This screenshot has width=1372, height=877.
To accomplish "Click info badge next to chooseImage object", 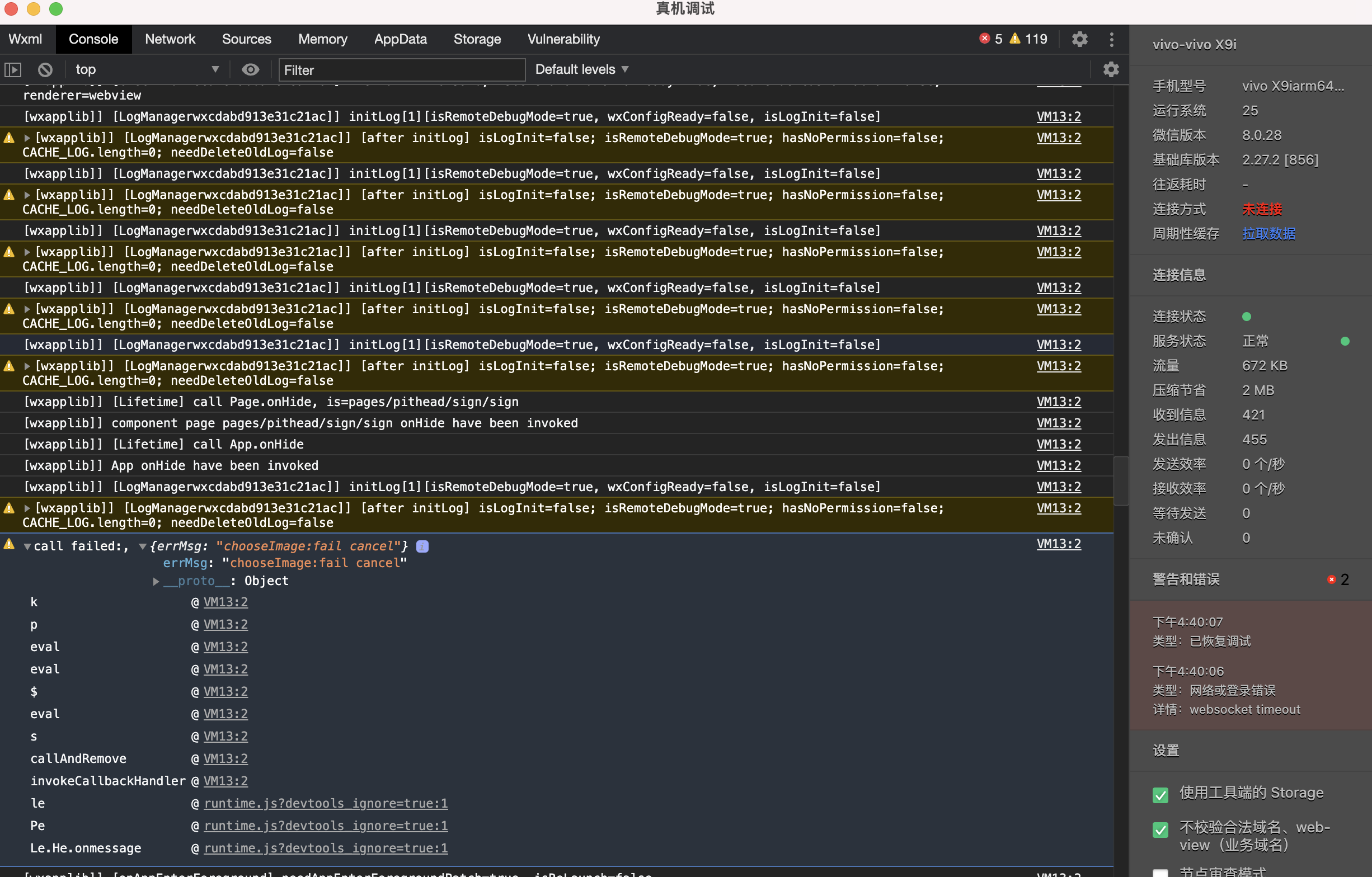I will [x=422, y=546].
